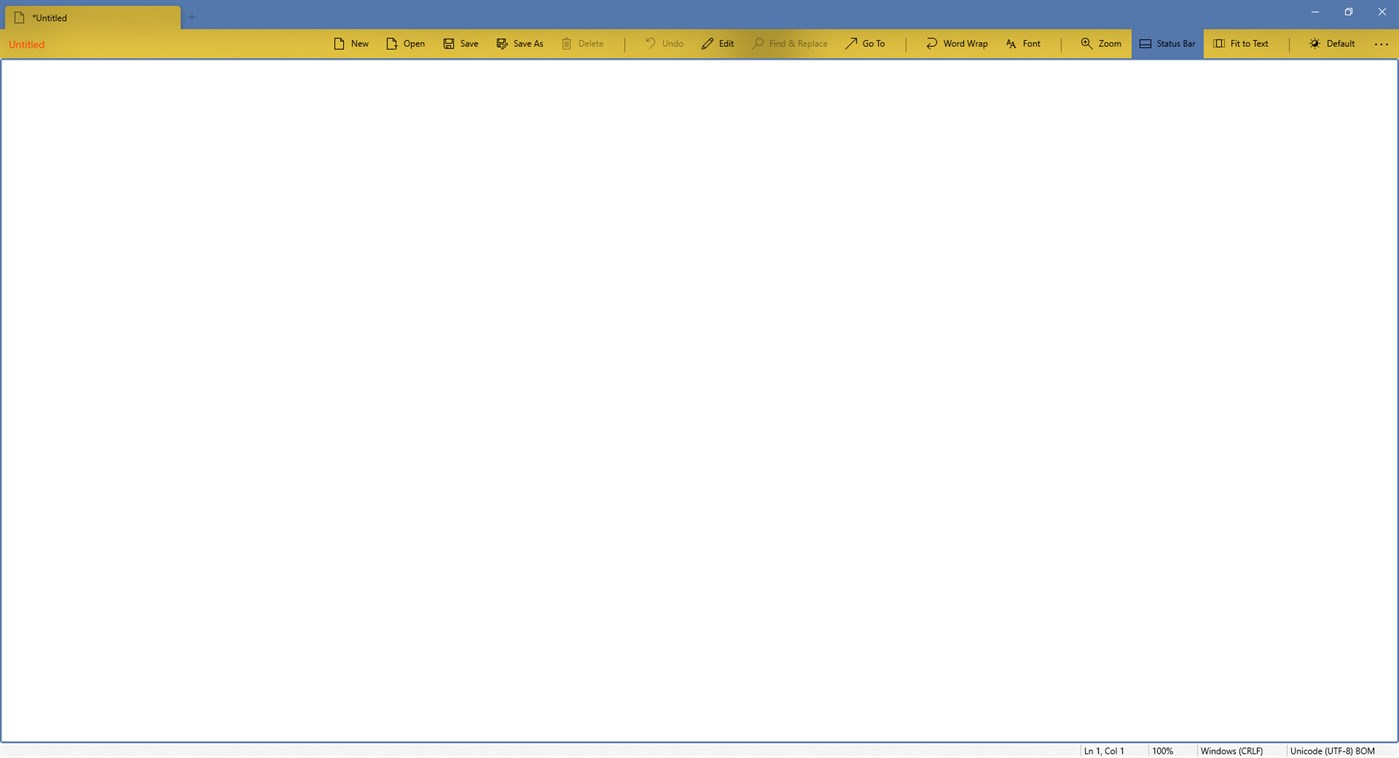
Task: Select the Go To icon
Action: [851, 43]
